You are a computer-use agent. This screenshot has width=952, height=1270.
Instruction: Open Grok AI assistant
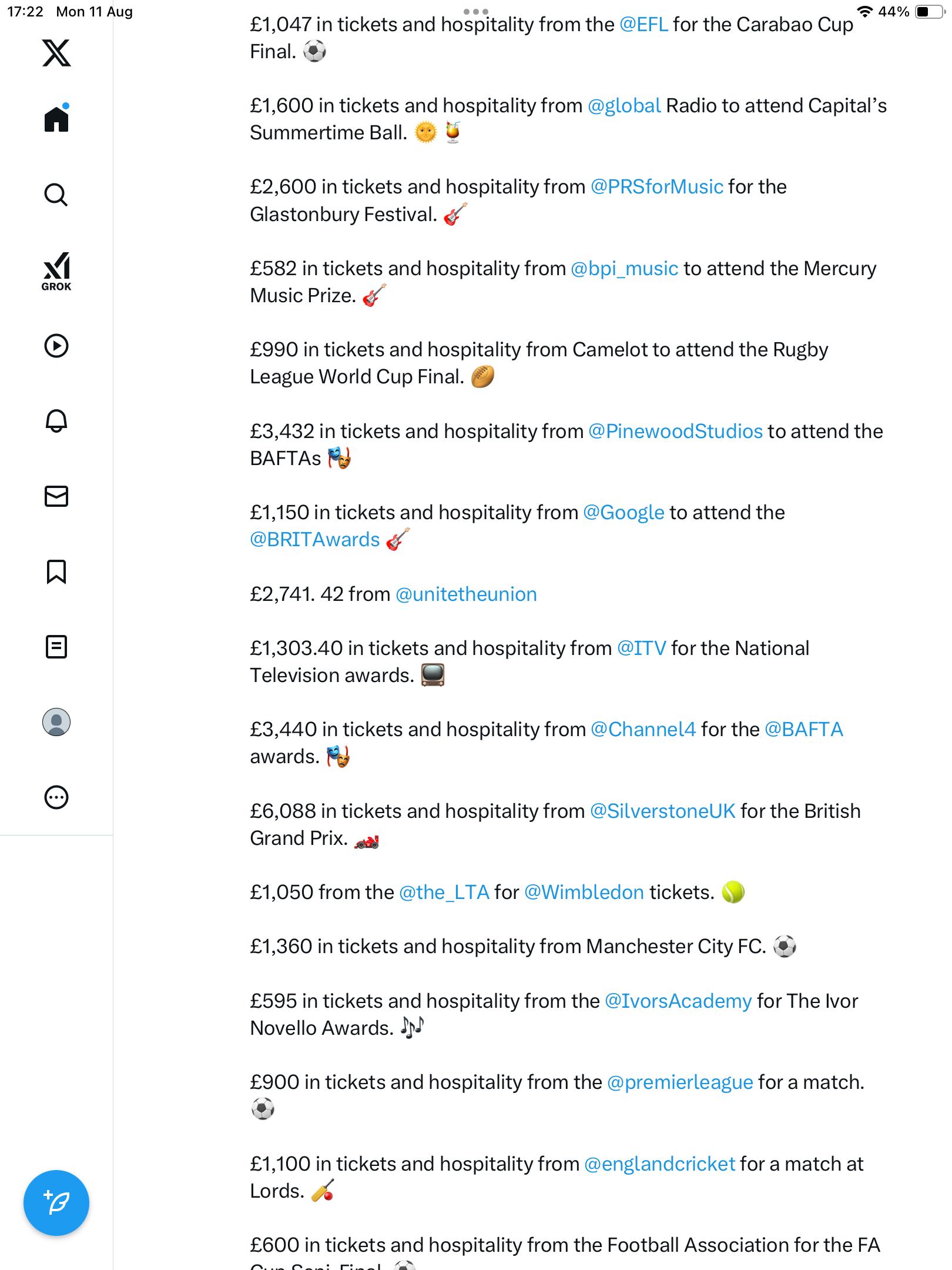(56, 271)
